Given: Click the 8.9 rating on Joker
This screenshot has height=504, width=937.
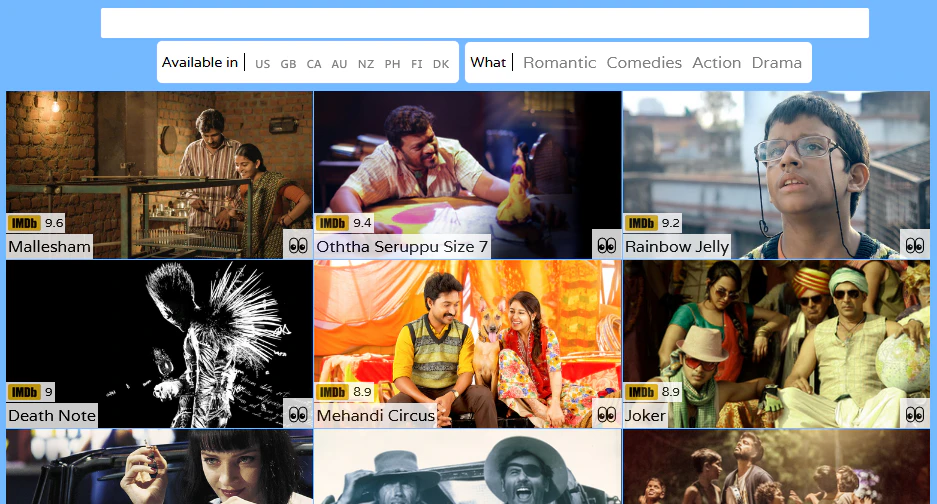Looking at the screenshot, I should click(670, 392).
